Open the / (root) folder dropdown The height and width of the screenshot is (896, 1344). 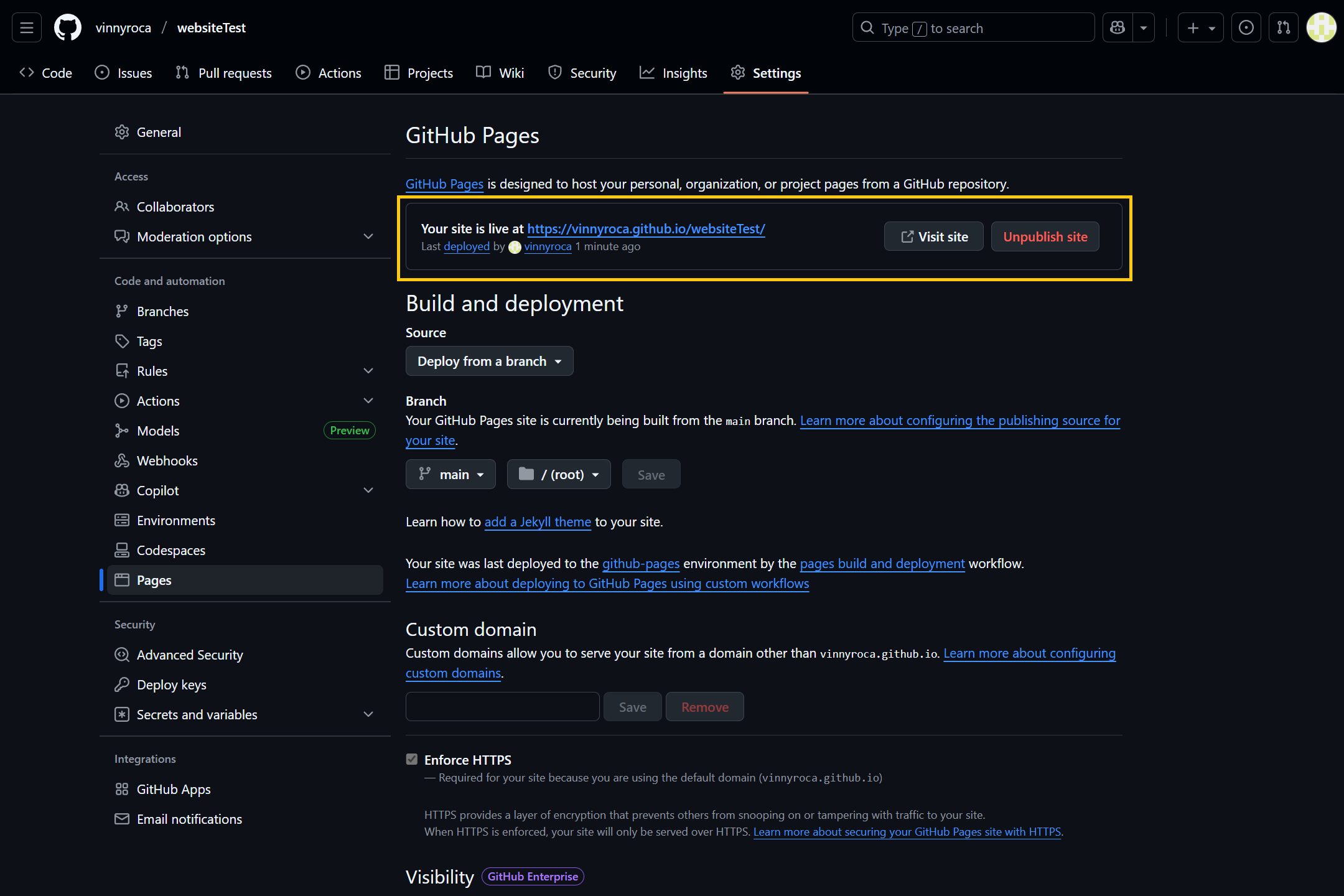[558, 474]
